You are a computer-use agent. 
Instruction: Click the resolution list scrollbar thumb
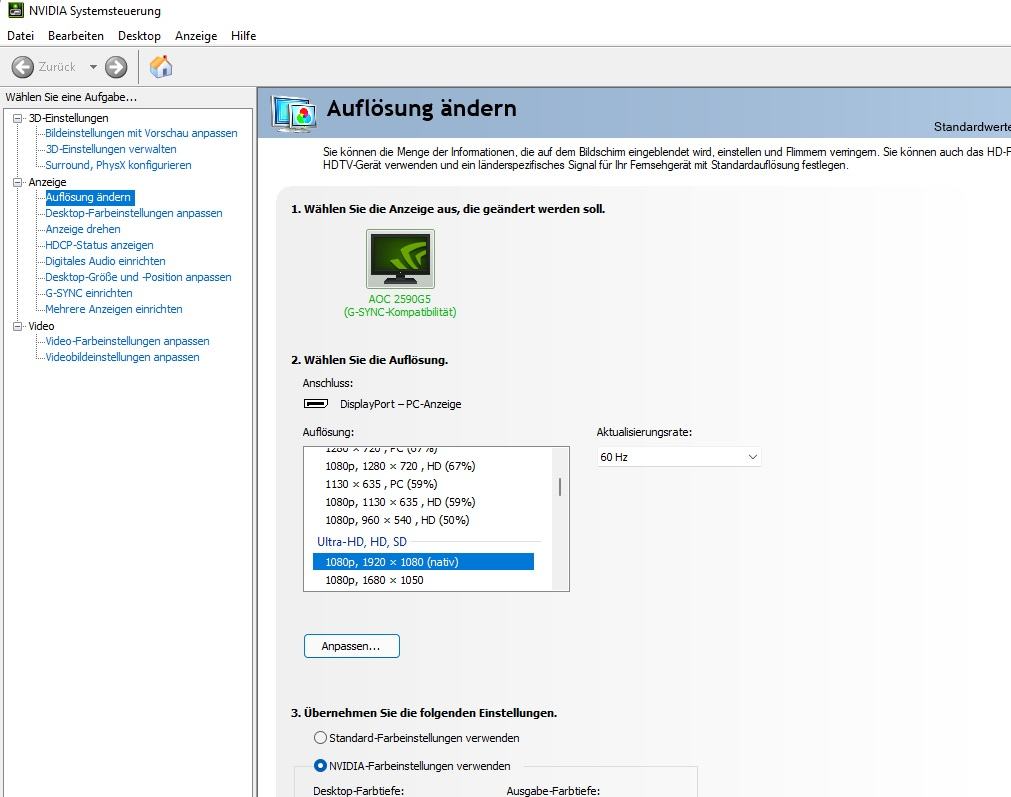point(560,487)
